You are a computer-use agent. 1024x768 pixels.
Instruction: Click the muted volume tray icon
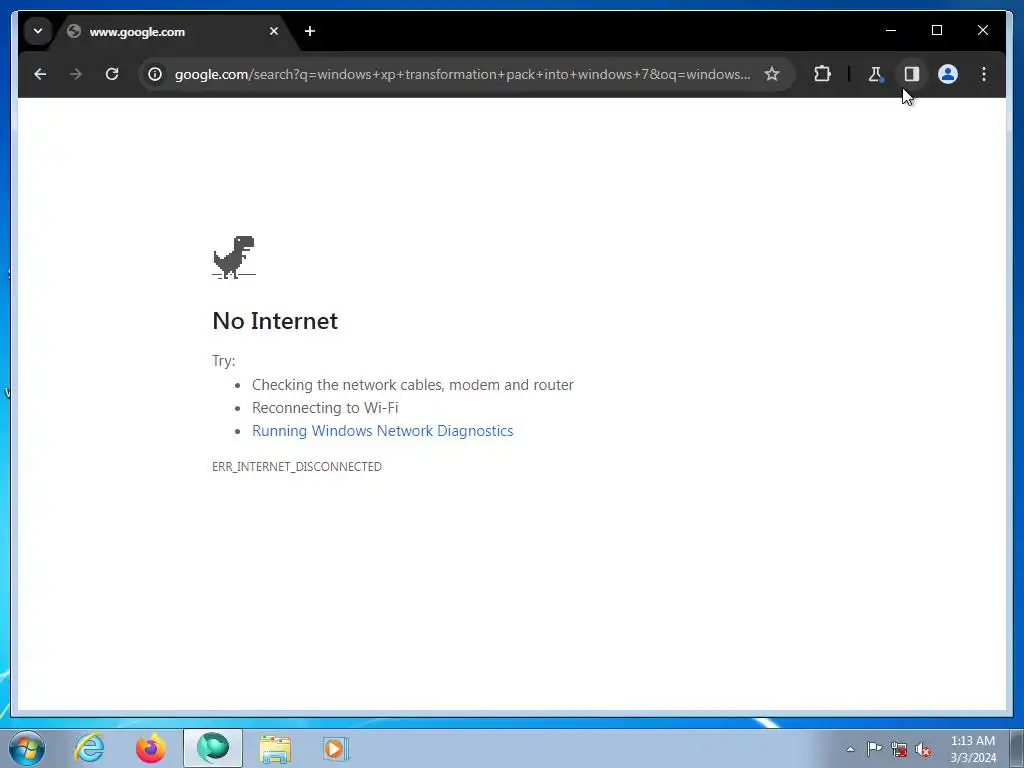pos(923,749)
